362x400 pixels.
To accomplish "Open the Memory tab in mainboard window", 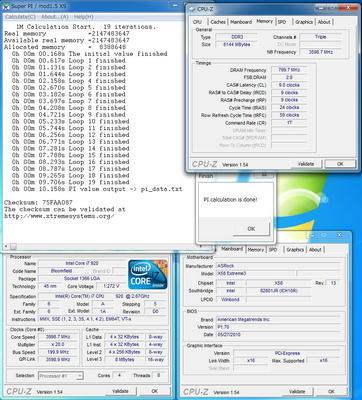I will 256,250.
